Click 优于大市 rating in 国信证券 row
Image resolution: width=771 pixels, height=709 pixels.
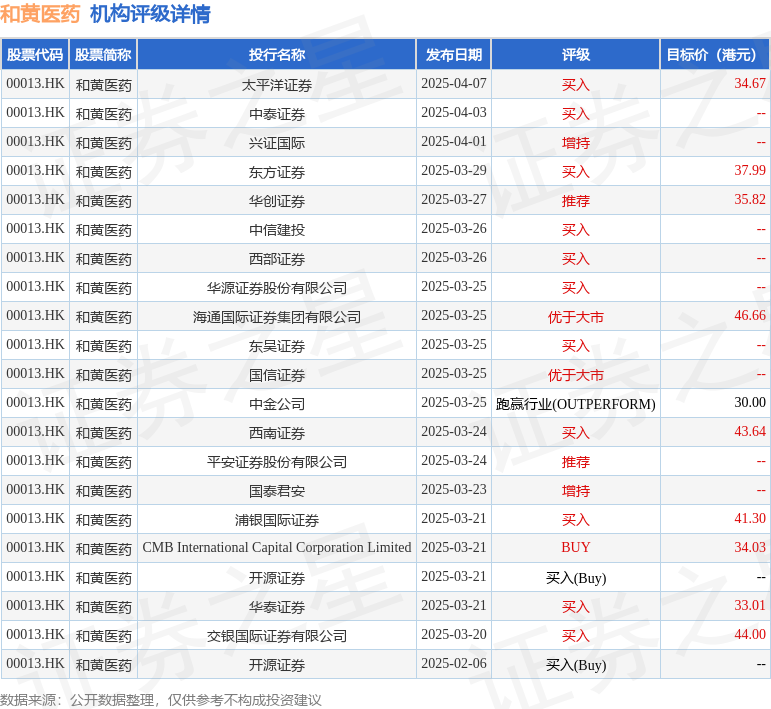pos(576,375)
